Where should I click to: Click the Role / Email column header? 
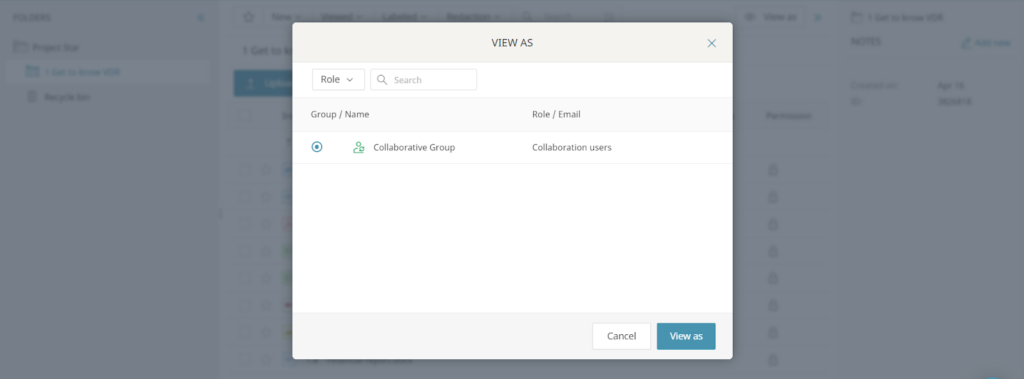pyautogui.click(x=556, y=114)
